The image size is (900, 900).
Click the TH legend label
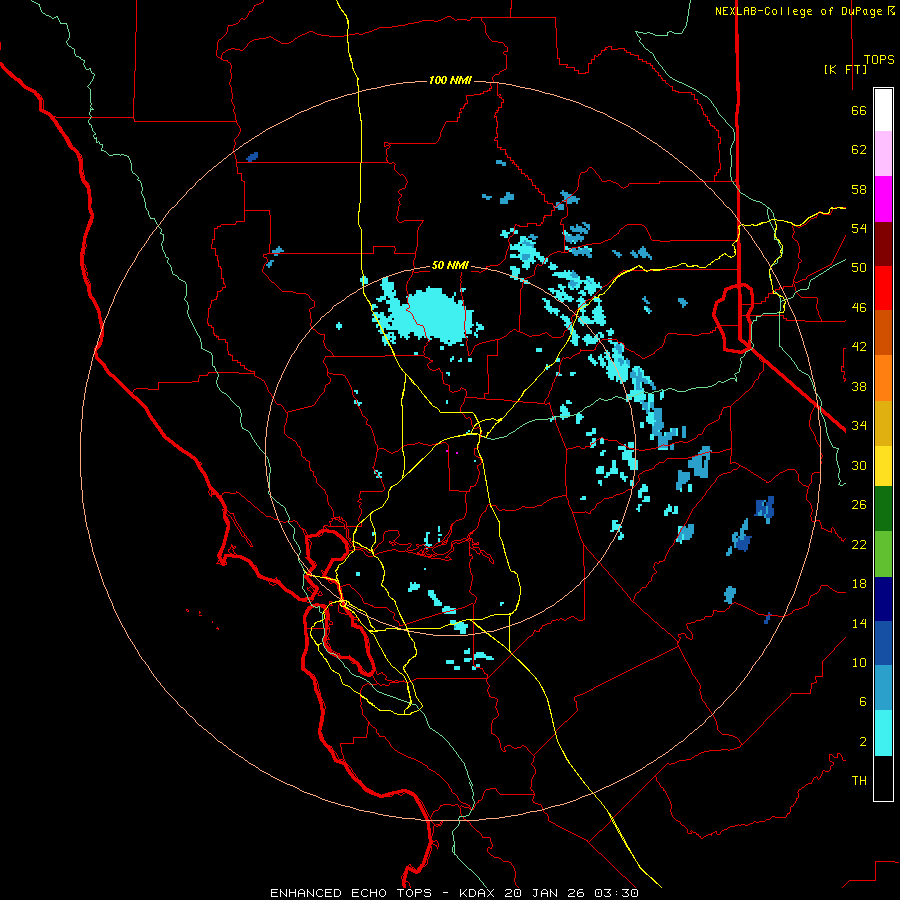(x=859, y=781)
